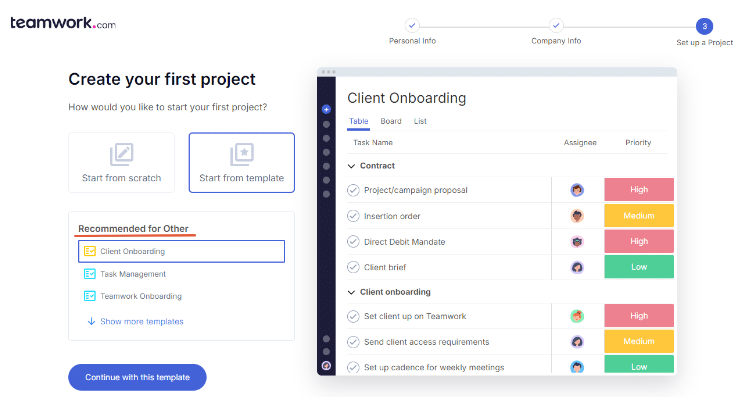Mark Project/campaign proposal task complete
This screenshot has width=741, height=401.
tap(353, 190)
